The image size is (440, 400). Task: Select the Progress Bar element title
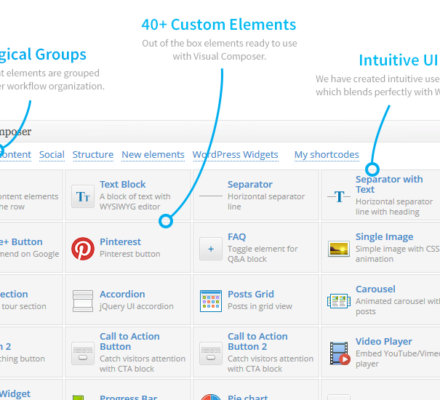point(128,397)
